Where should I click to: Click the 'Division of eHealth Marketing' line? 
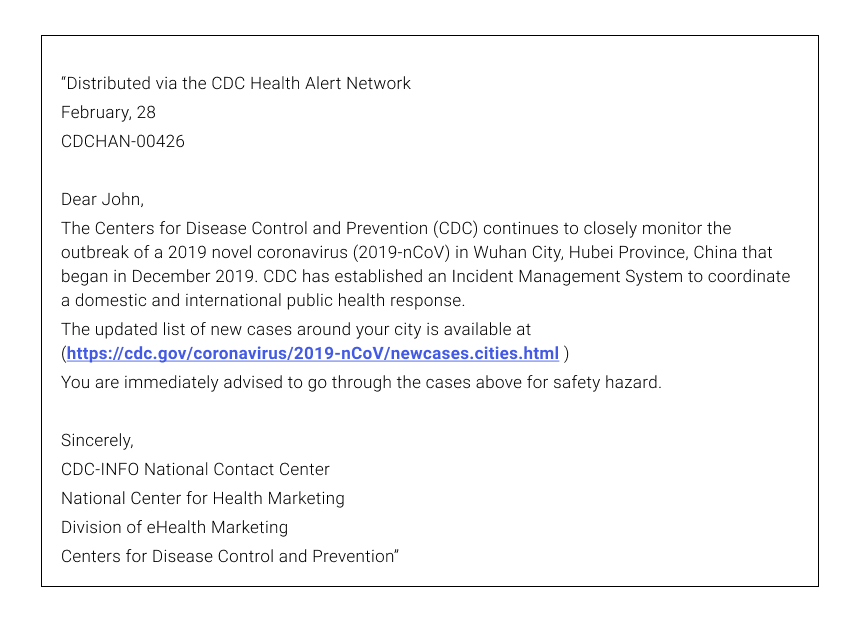click(x=174, y=528)
